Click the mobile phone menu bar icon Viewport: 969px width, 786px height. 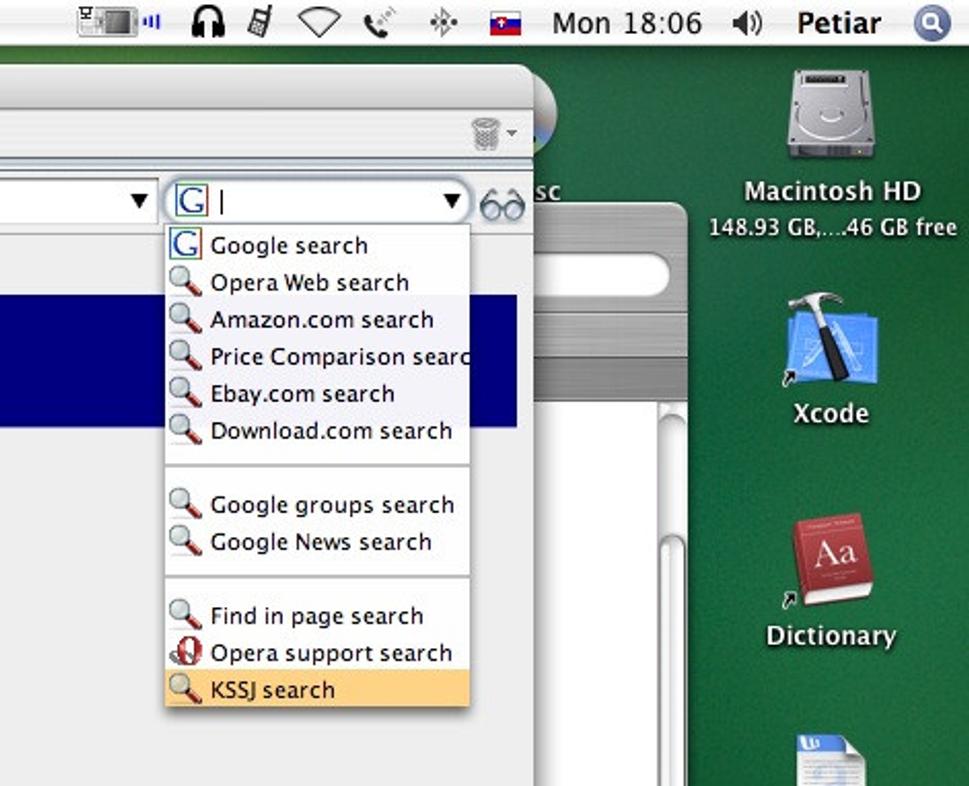[260, 22]
